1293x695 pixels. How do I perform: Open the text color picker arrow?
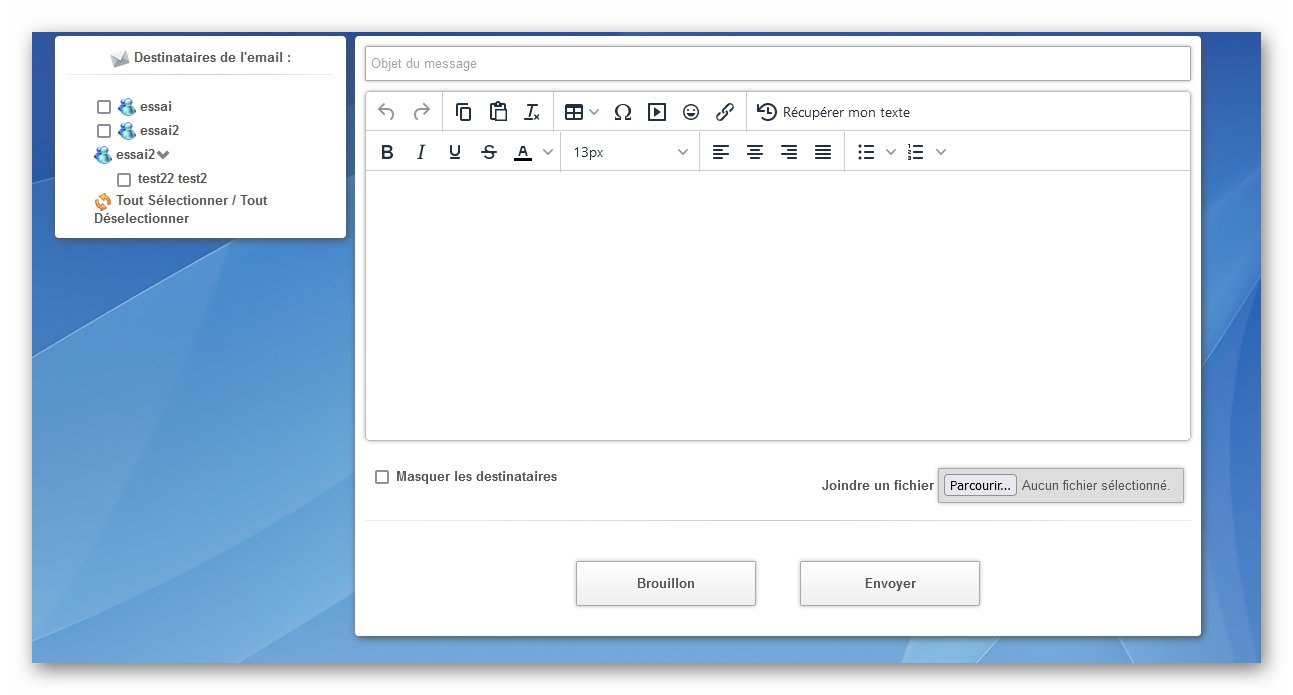click(548, 152)
